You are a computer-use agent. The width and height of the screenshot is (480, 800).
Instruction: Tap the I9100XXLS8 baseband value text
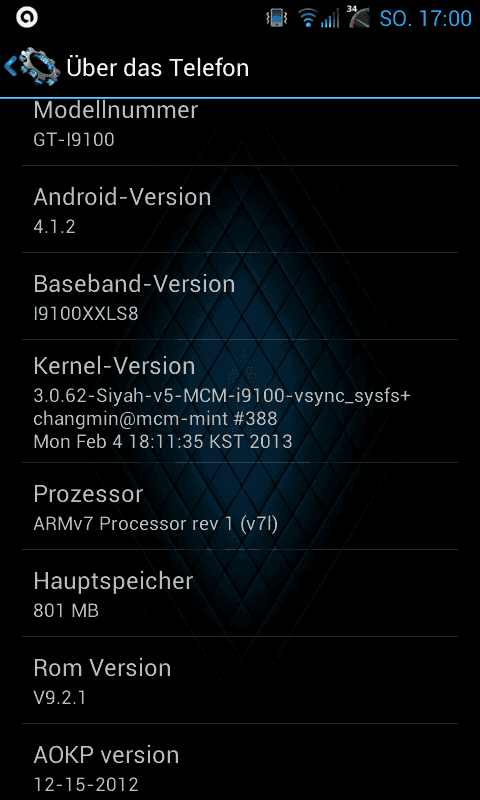(x=86, y=313)
